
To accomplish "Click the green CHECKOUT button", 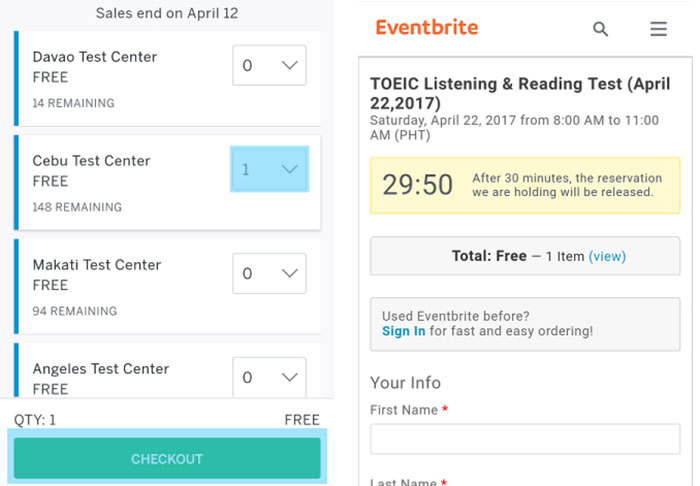I will click(x=167, y=458).
